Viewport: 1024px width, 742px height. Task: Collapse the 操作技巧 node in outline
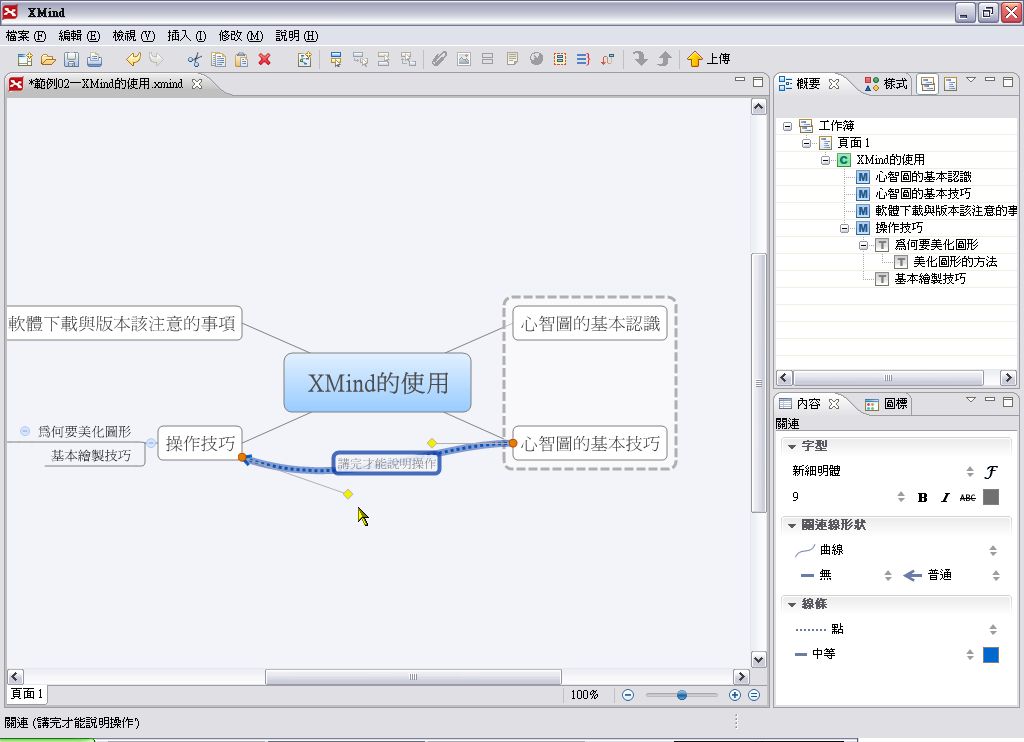844,228
